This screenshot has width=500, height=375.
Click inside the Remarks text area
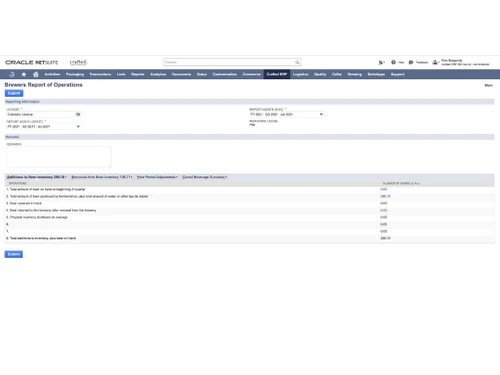pyautogui.click(x=59, y=157)
